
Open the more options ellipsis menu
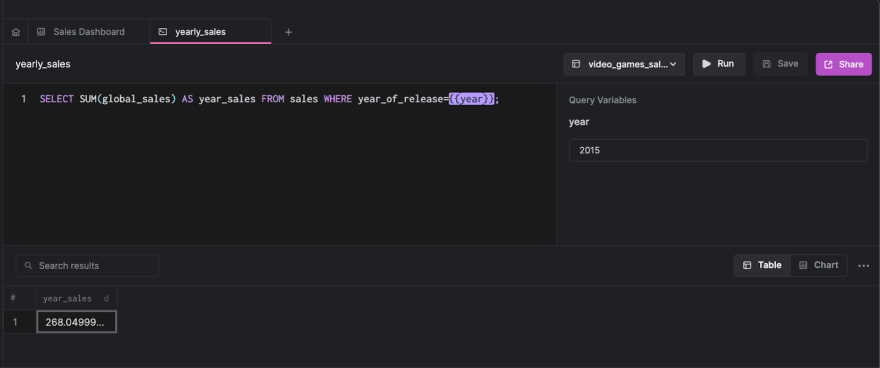coord(864,265)
